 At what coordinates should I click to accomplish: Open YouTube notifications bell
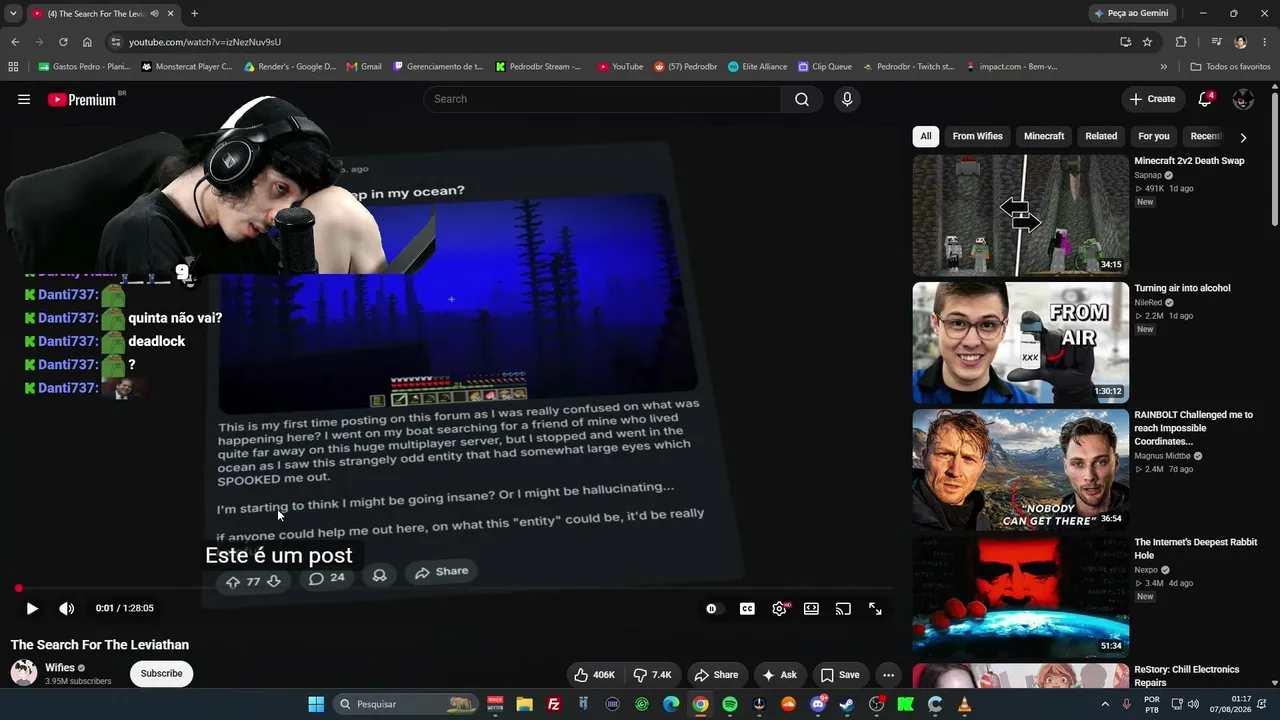tap(1205, 99)
